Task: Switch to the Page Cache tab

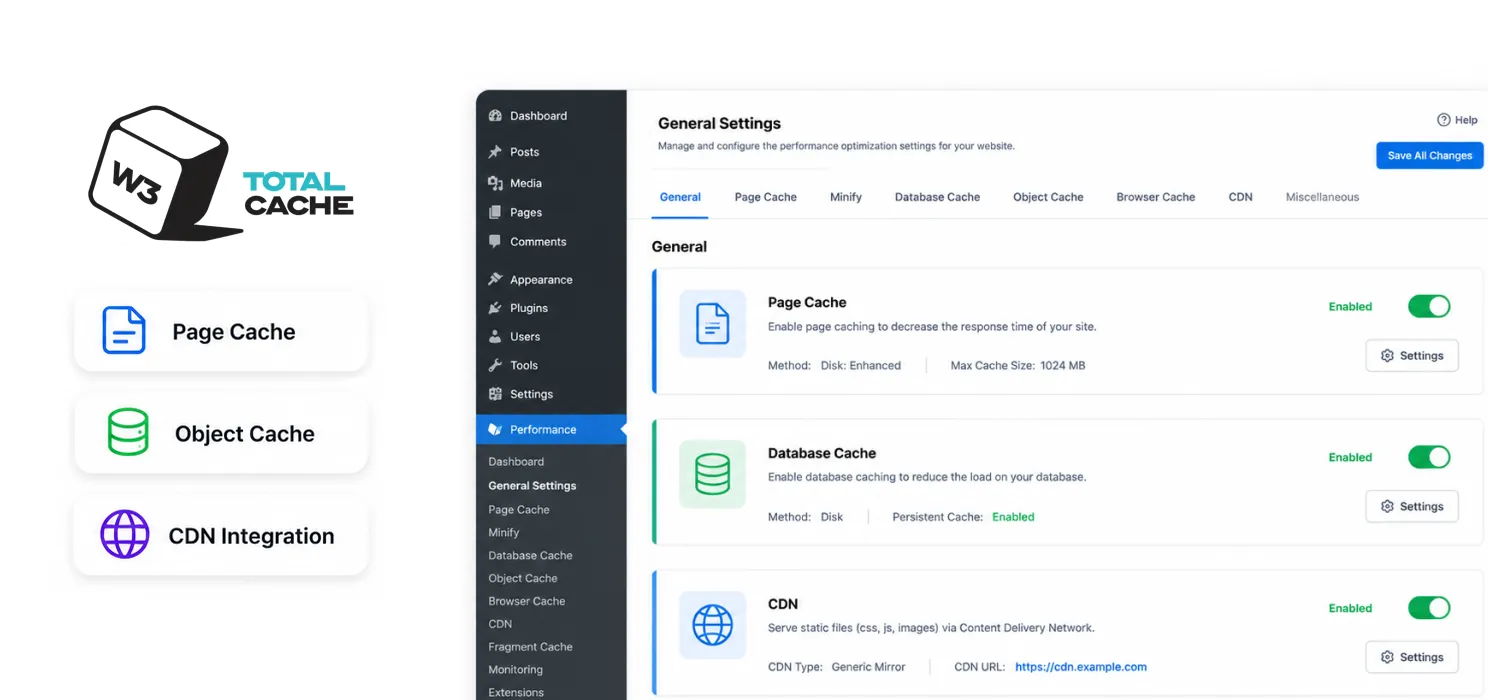Action: tap(766, 197)
